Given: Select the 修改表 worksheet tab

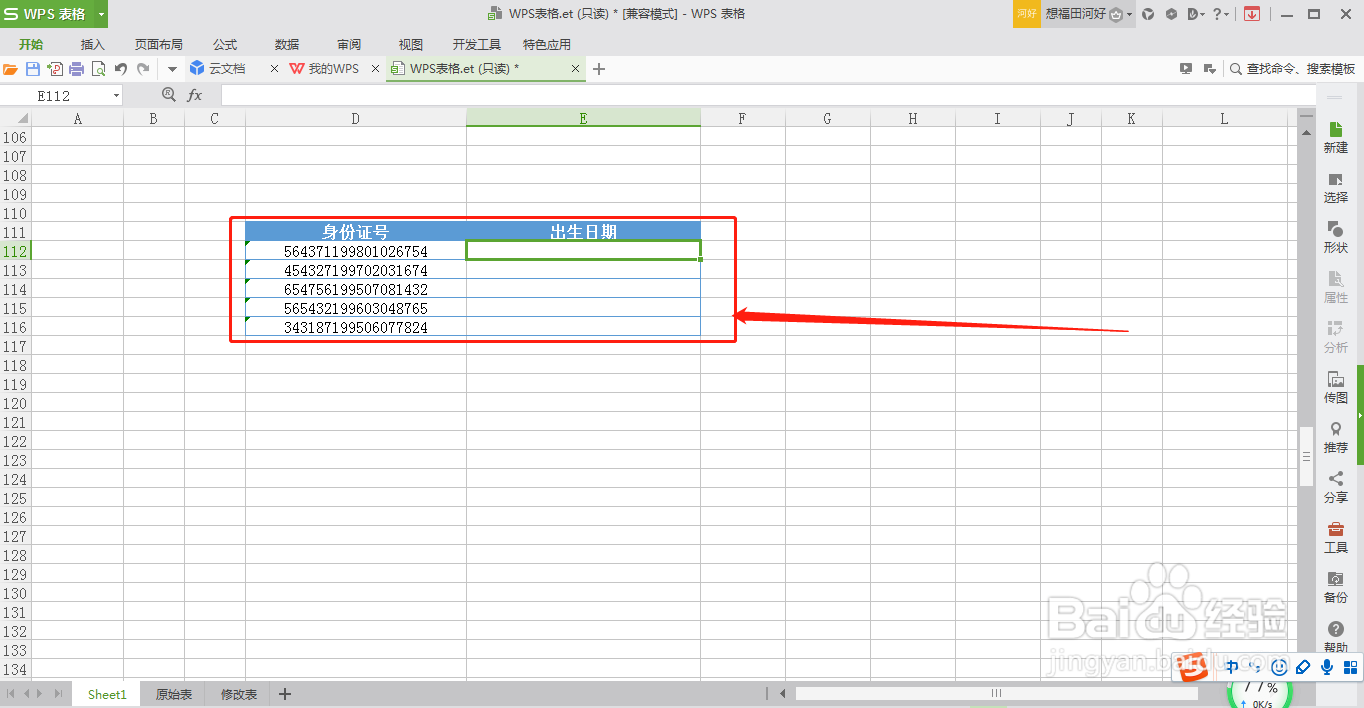Looking at the screenshot, I should click(x=239, y=694).
